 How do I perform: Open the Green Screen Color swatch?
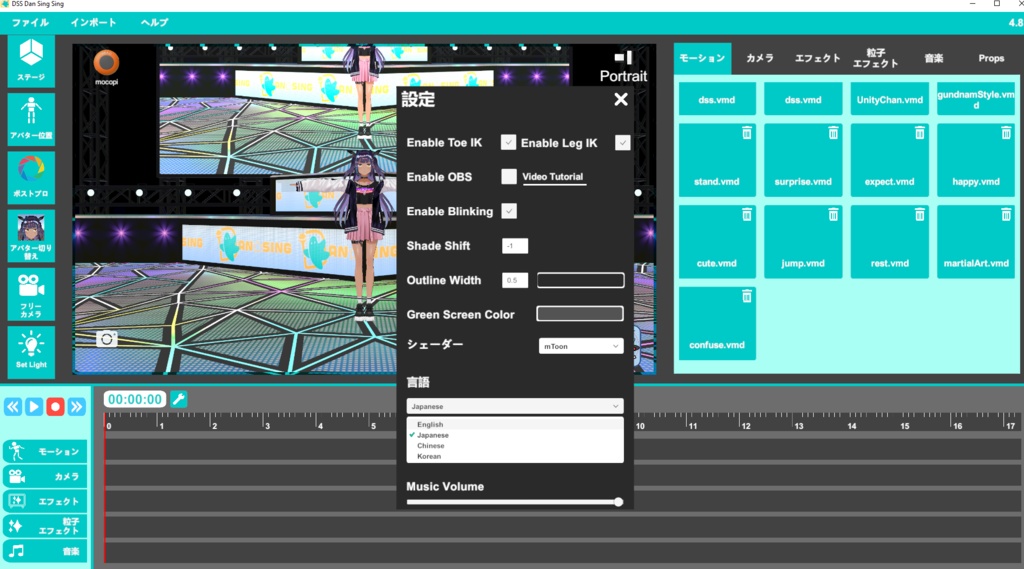click(580, 314)
